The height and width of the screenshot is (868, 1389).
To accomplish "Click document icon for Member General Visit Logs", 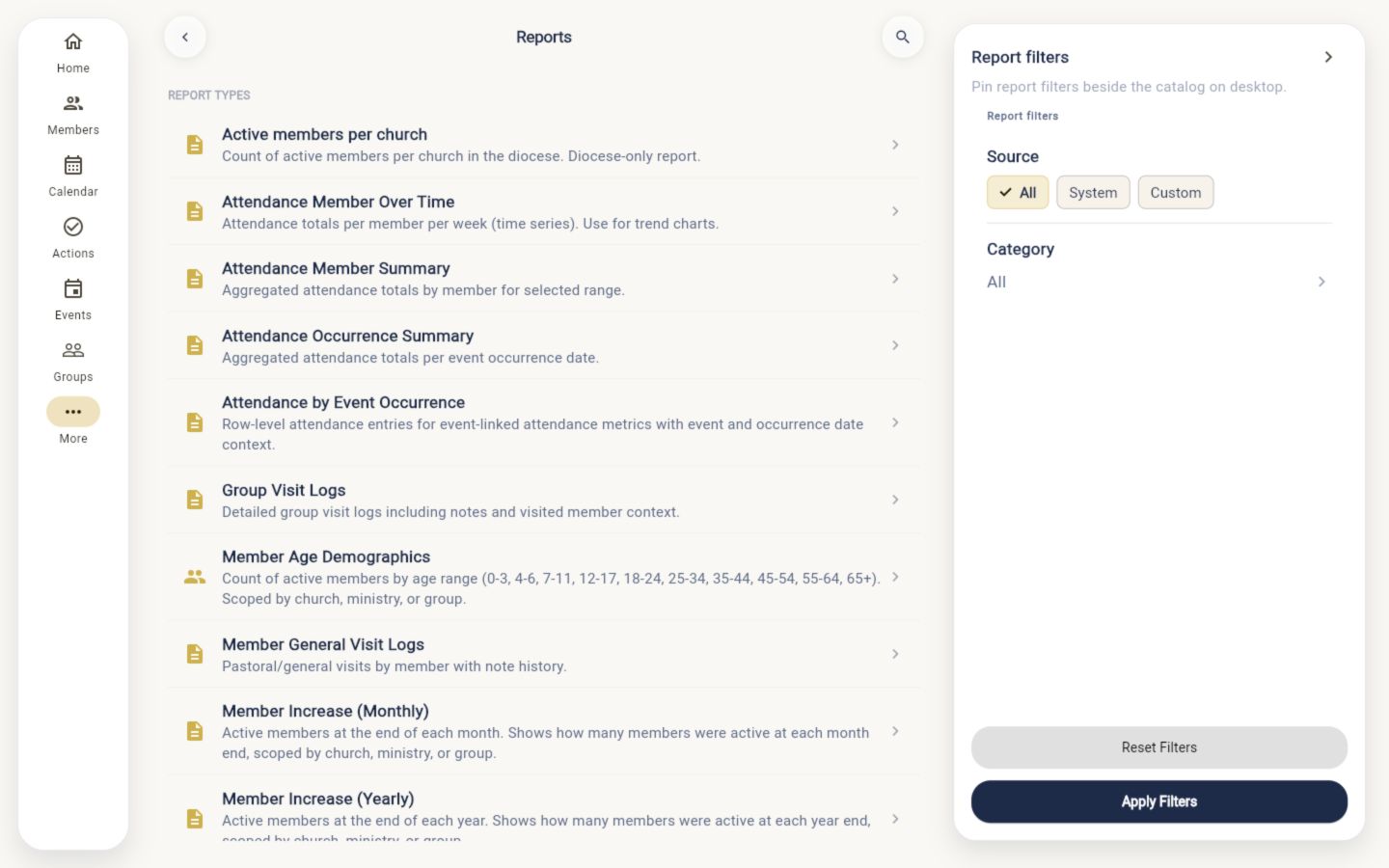I will click(195, 654).
